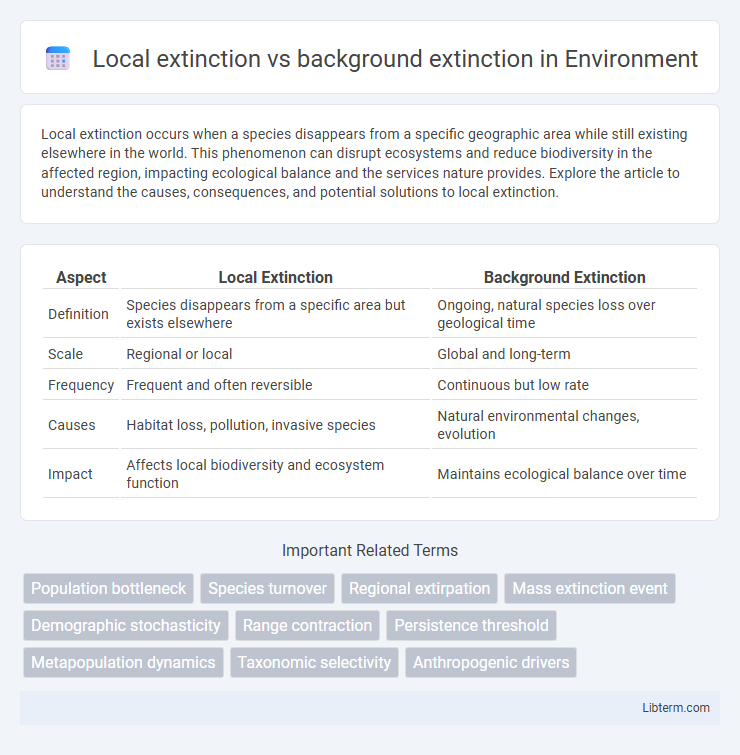Choose the Range contraction tag
The image size is (740, 755).
point(307,625)
